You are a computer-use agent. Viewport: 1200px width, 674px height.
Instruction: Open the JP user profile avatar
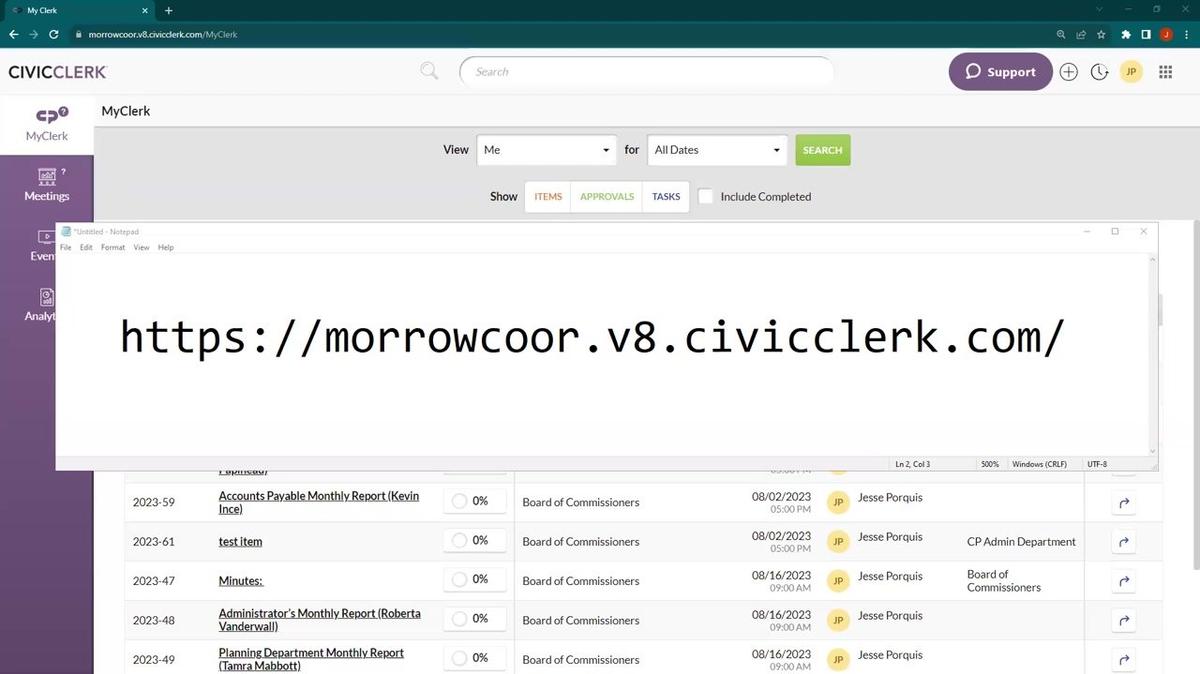(1131, 72)
